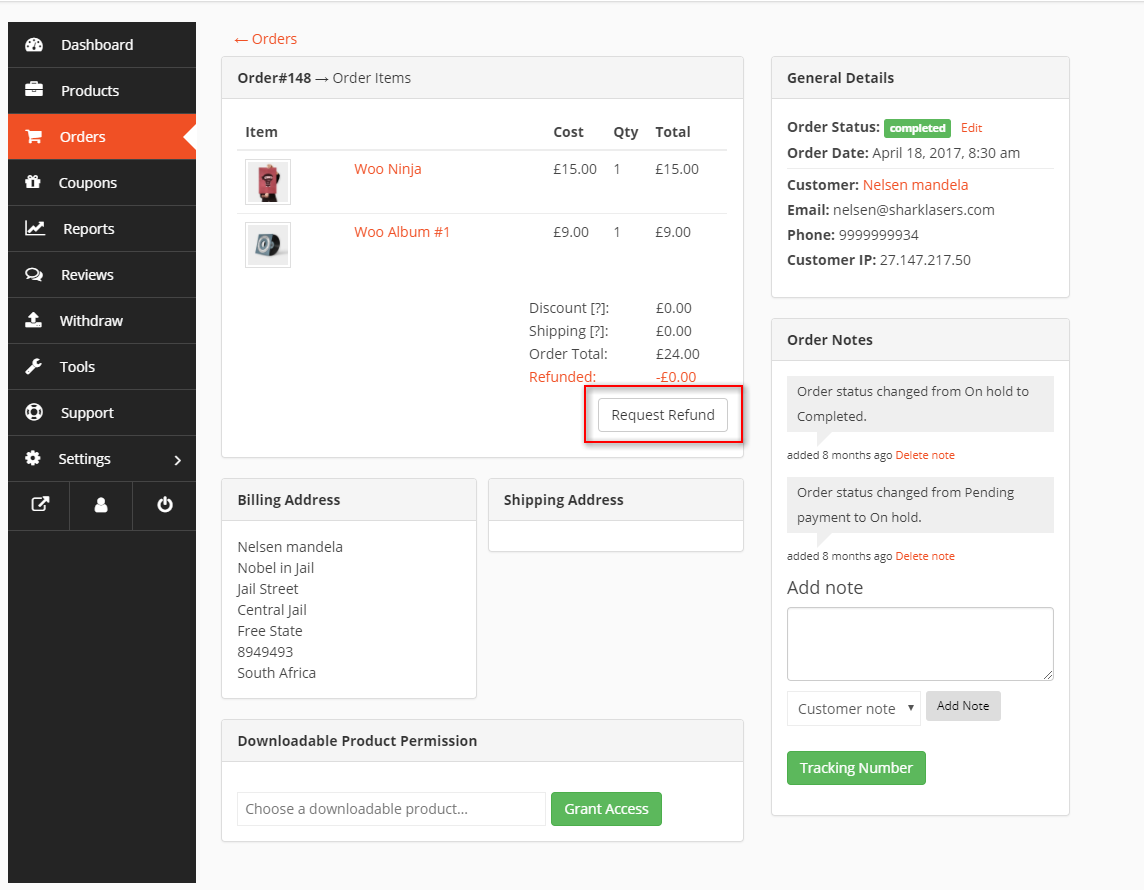Viewport: 1144px width, 890px height.
Task: Click the green Tracking Number button
Action: pos(856,768)
